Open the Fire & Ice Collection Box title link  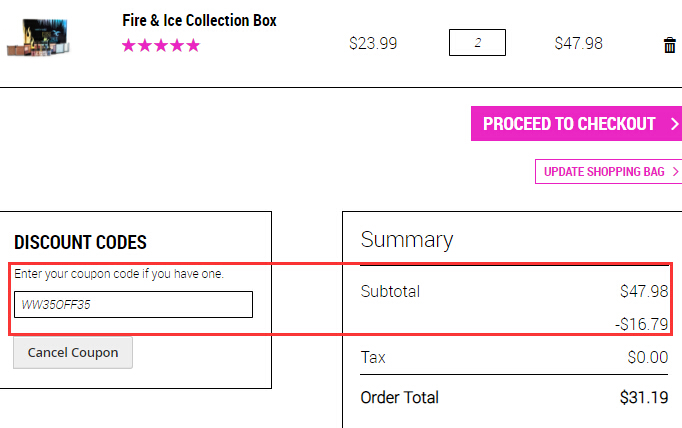[x=199, y=20]
